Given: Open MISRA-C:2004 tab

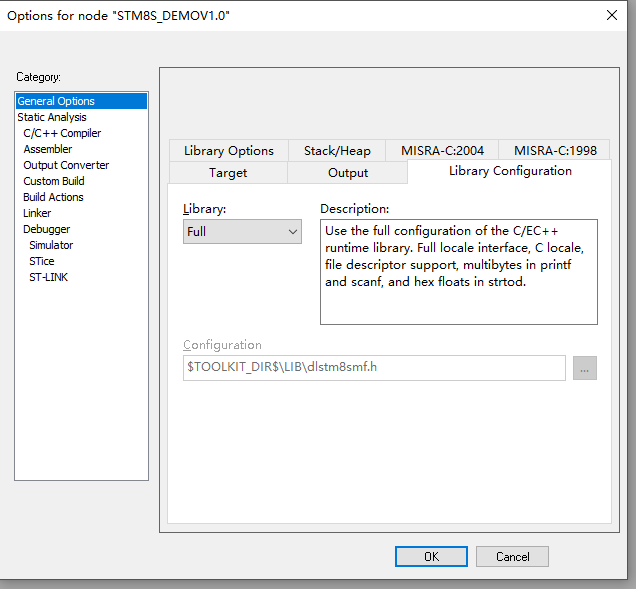Looking at the screenshot, I should pos(442,150).
